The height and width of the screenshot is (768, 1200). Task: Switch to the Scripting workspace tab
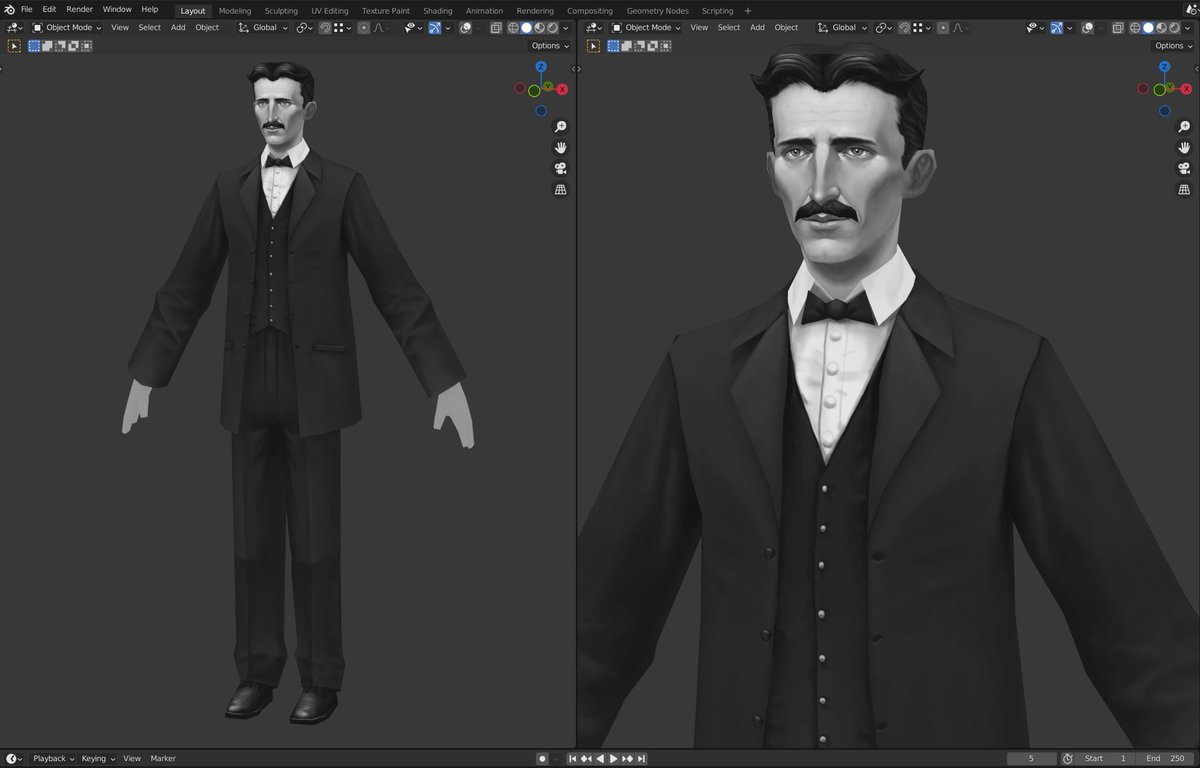point(717,11)
